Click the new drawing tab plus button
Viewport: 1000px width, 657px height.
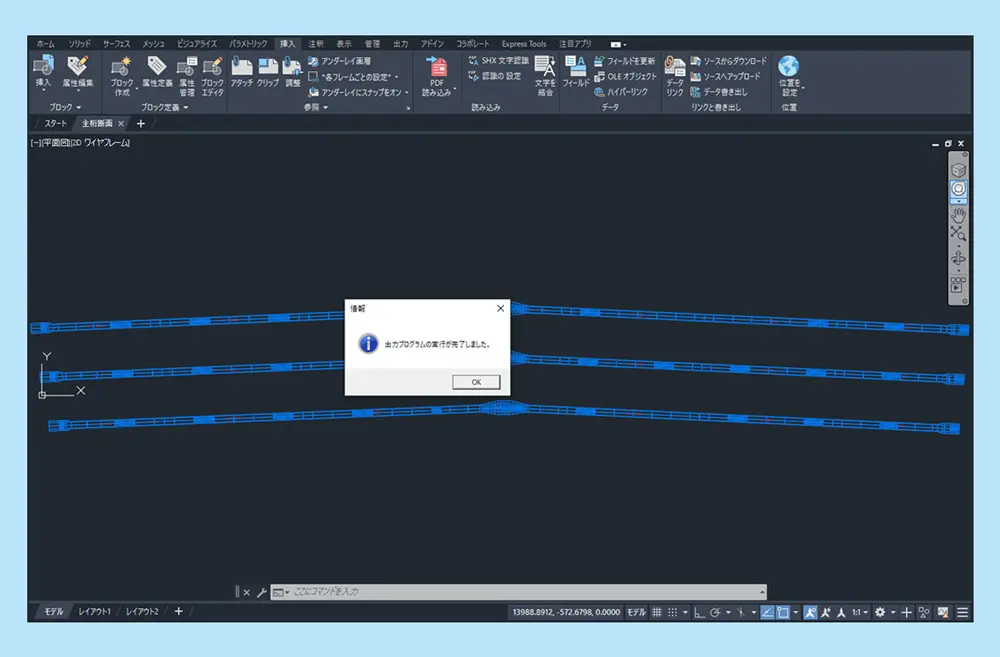coord(141,123)
